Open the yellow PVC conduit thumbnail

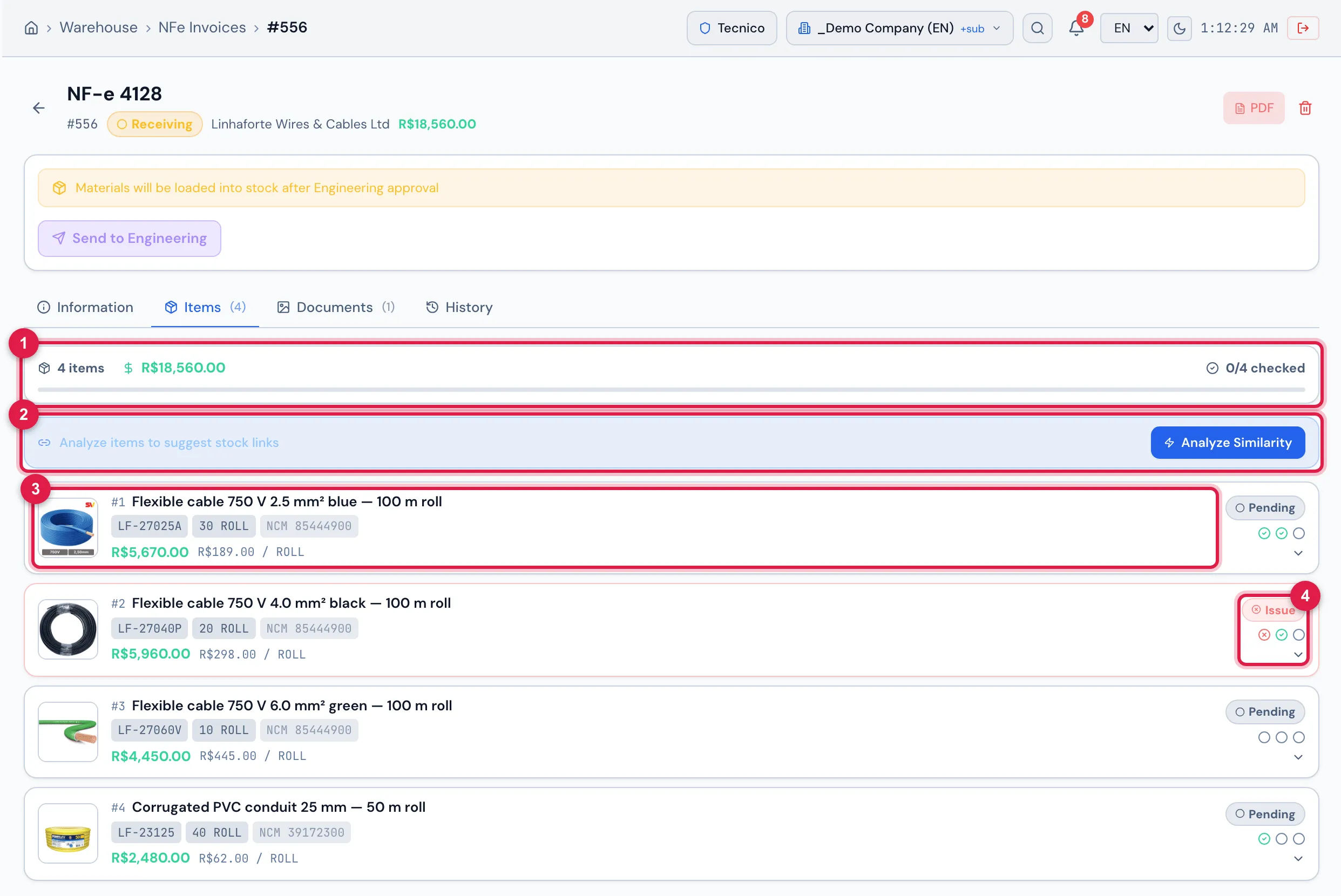point(68,833)
